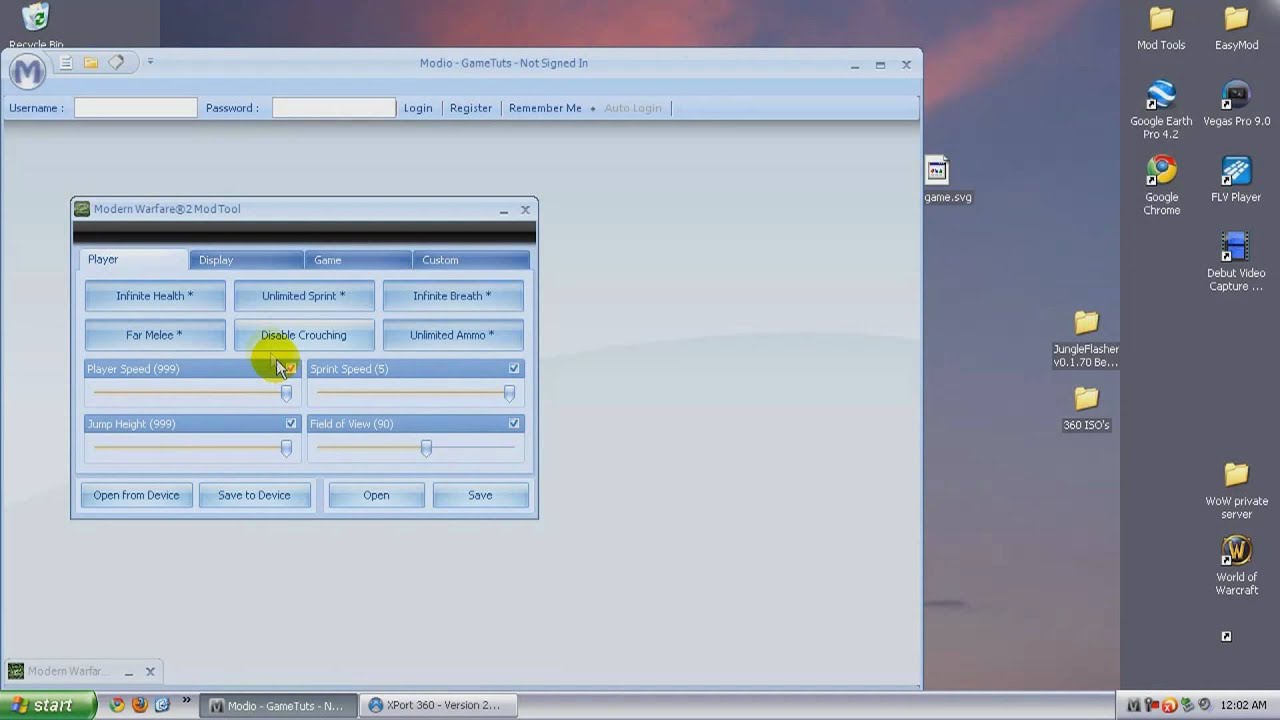This screenshot has height=720, width=1280.
Task: Select Modio - GameTuts taskbar button
Action: point(278,705)
